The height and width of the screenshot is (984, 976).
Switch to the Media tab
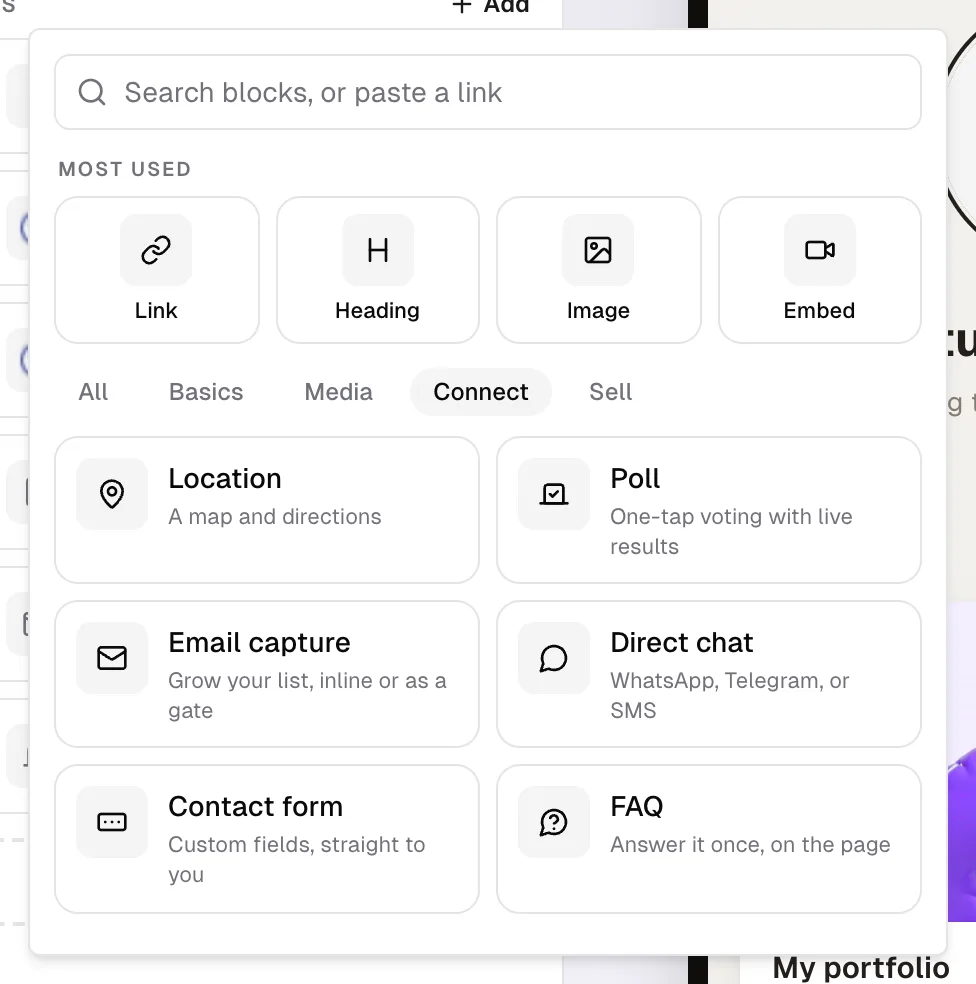tap(338, 392)
